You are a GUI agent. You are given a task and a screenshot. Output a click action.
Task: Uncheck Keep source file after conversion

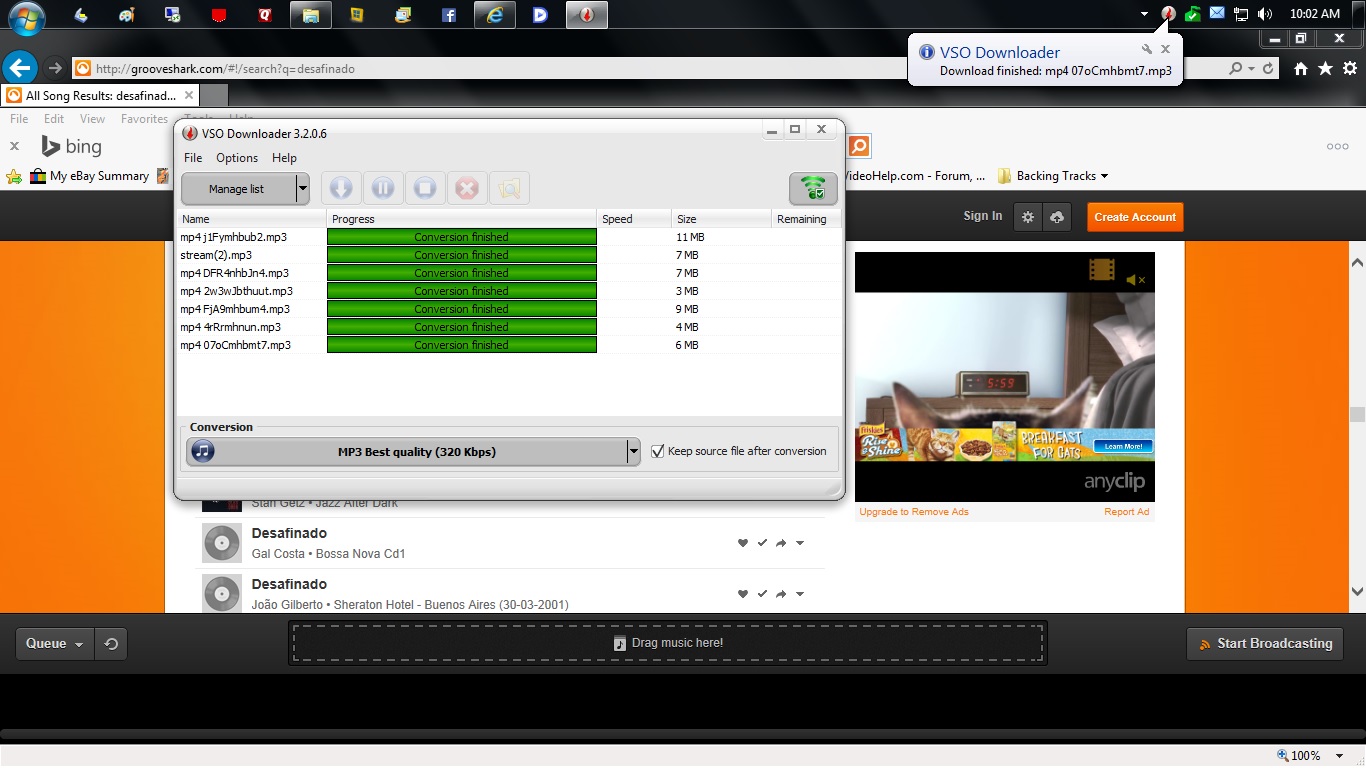(x=657, y=451)
